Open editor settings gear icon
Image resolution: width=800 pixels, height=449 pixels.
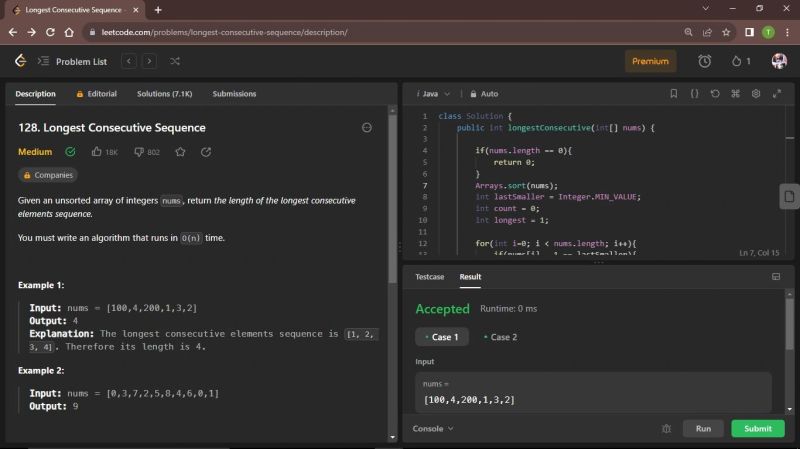(756, 93)
